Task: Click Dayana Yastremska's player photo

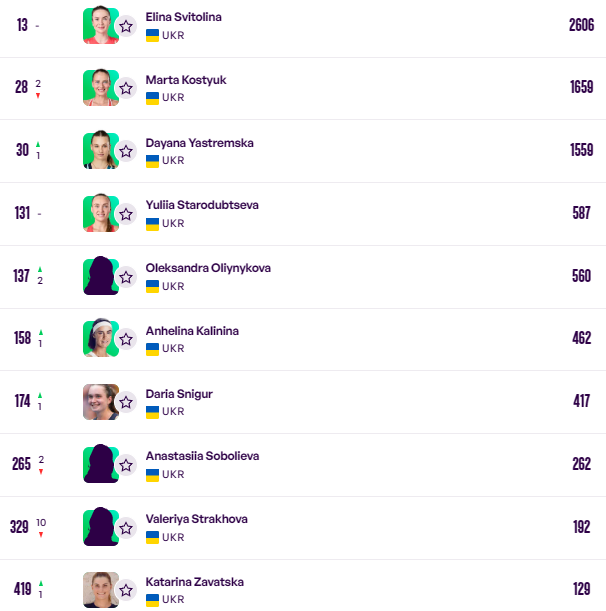Action: pyautogui.click(x=100, y=150)
